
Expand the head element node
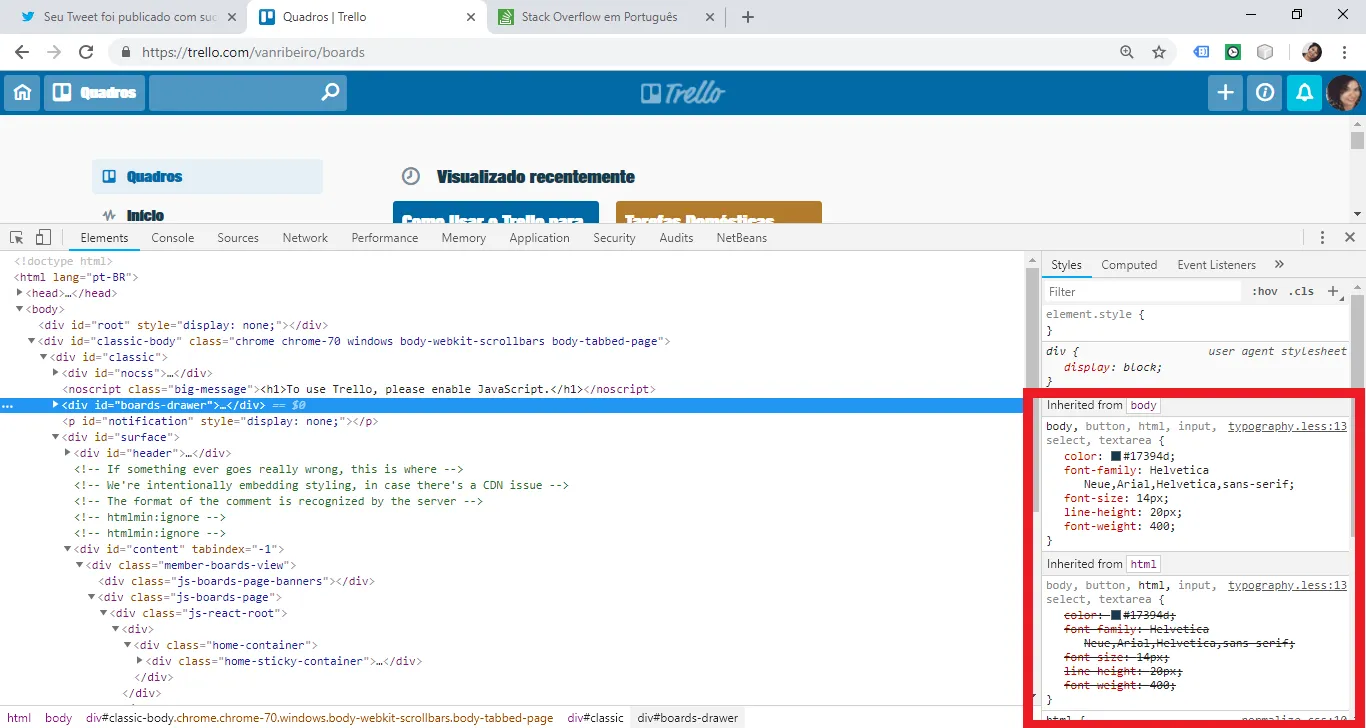(x=20, y=293)
